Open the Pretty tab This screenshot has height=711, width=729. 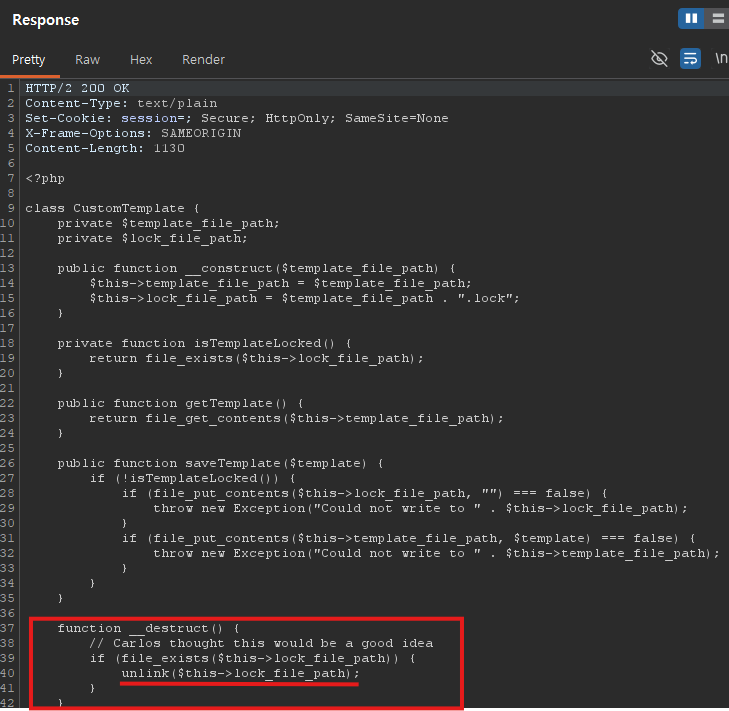(x=28, y=60)
